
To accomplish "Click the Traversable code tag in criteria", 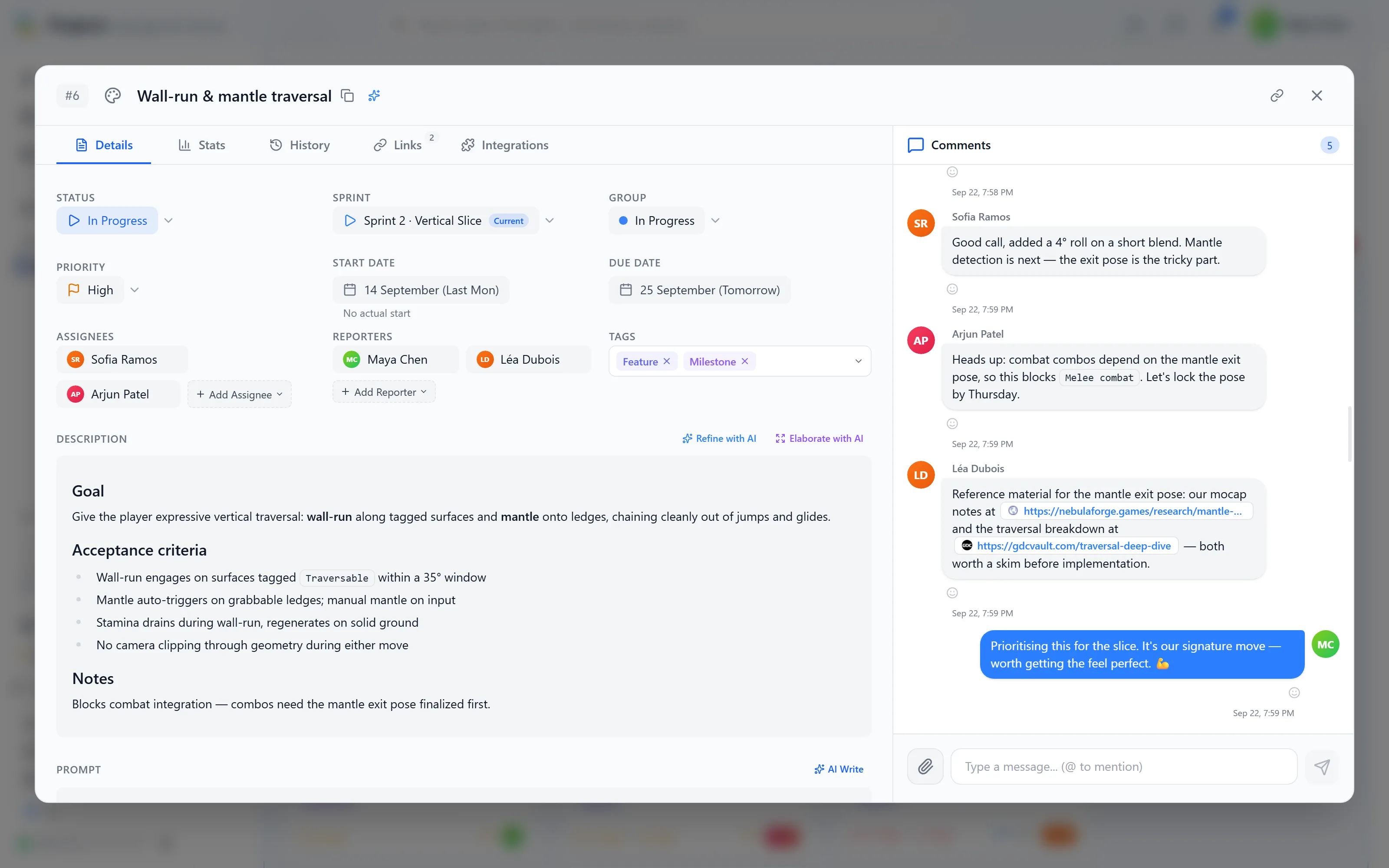I will pos(337,578).
